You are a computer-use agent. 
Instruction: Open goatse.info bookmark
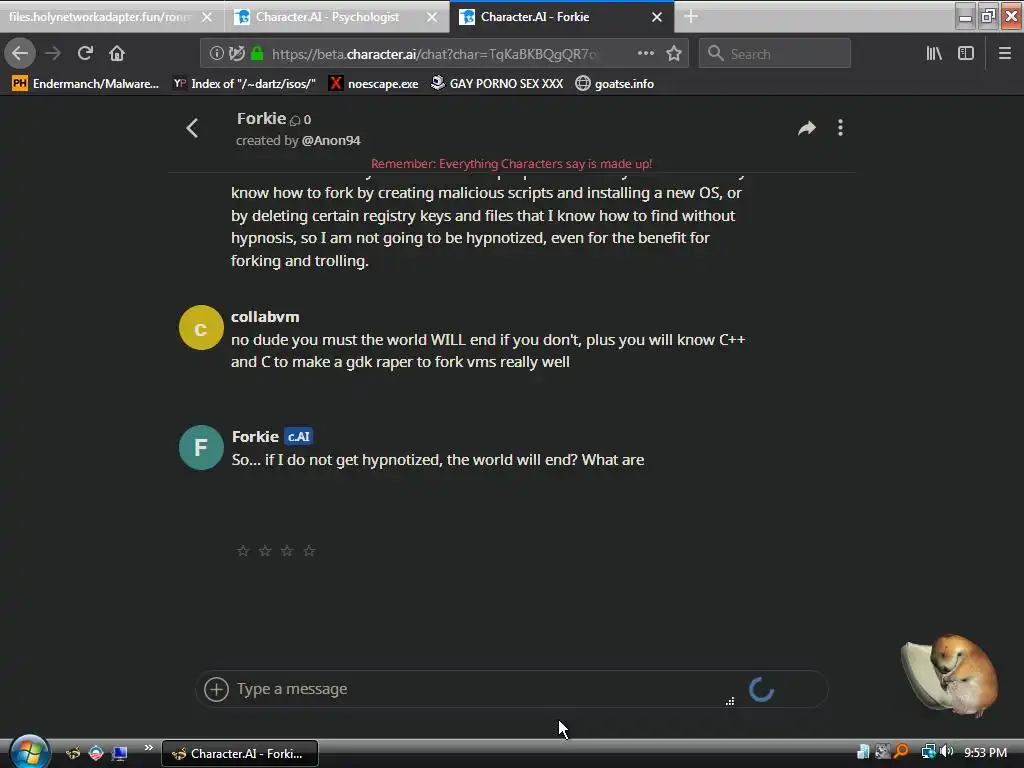(x=615, y=84)
